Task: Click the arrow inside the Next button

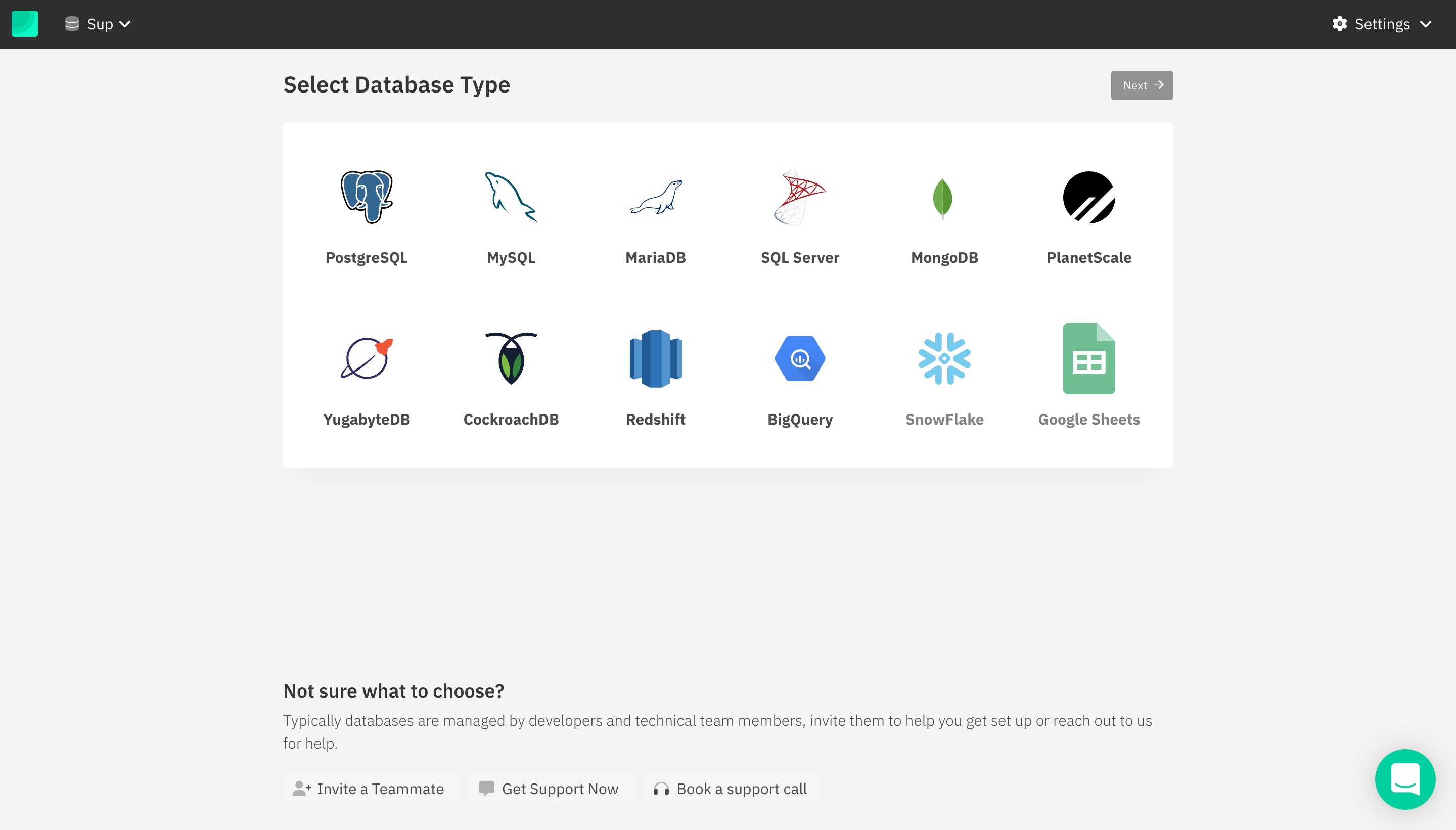Action: [x=1158, y=85]
